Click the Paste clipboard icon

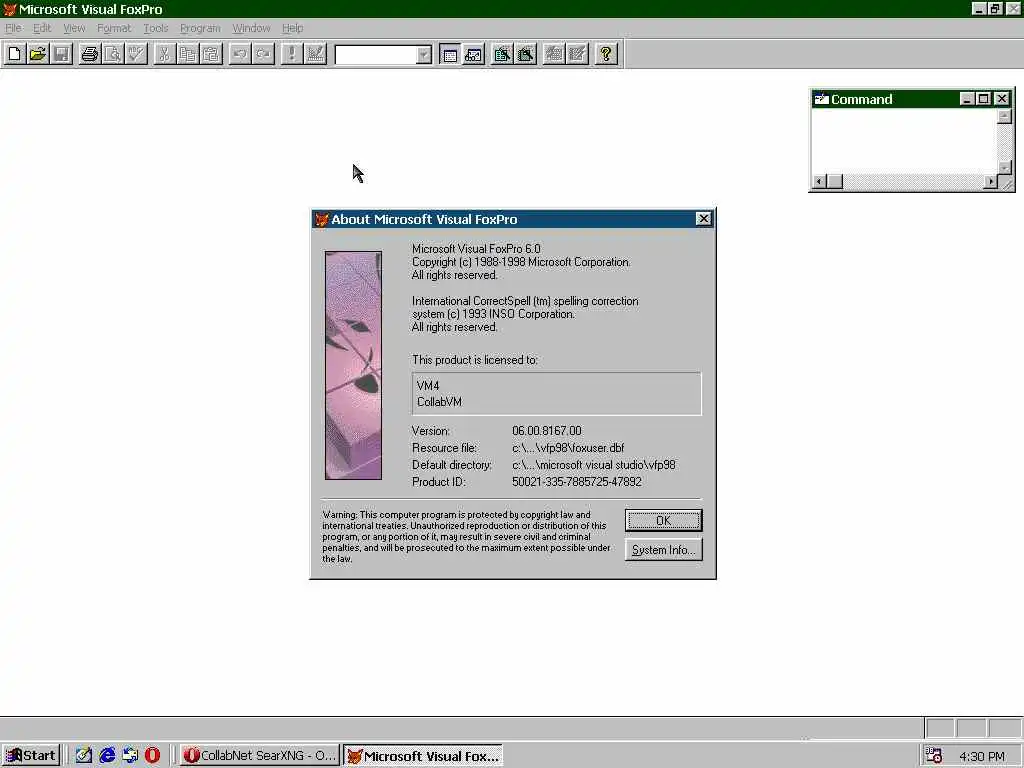click(212, 54)
